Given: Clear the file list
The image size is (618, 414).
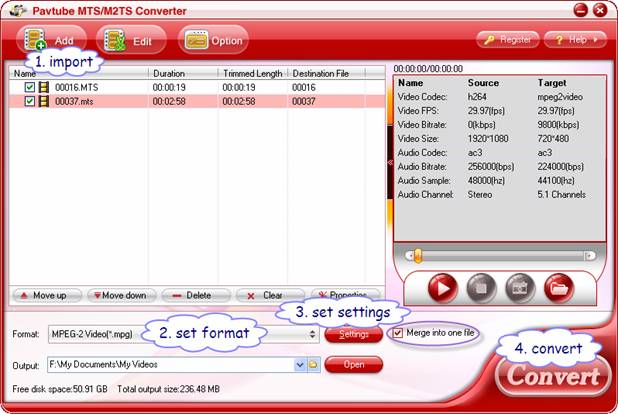Looking at the screenshot, I should [270, 295].
